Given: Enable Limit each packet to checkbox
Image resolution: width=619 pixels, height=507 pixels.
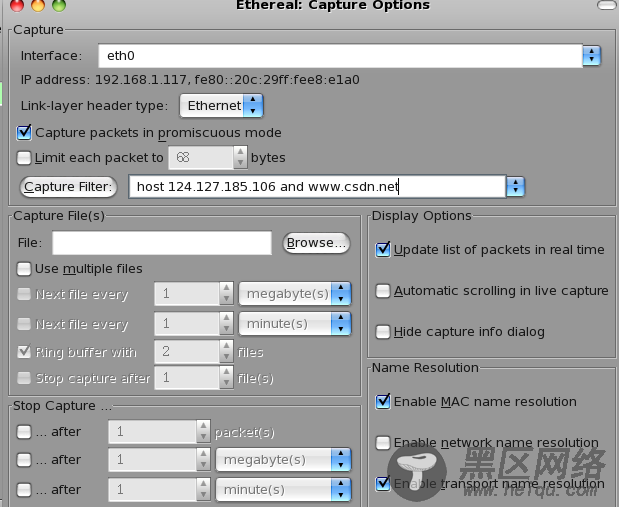Looking at the screenshot, I should coord(24,158).
